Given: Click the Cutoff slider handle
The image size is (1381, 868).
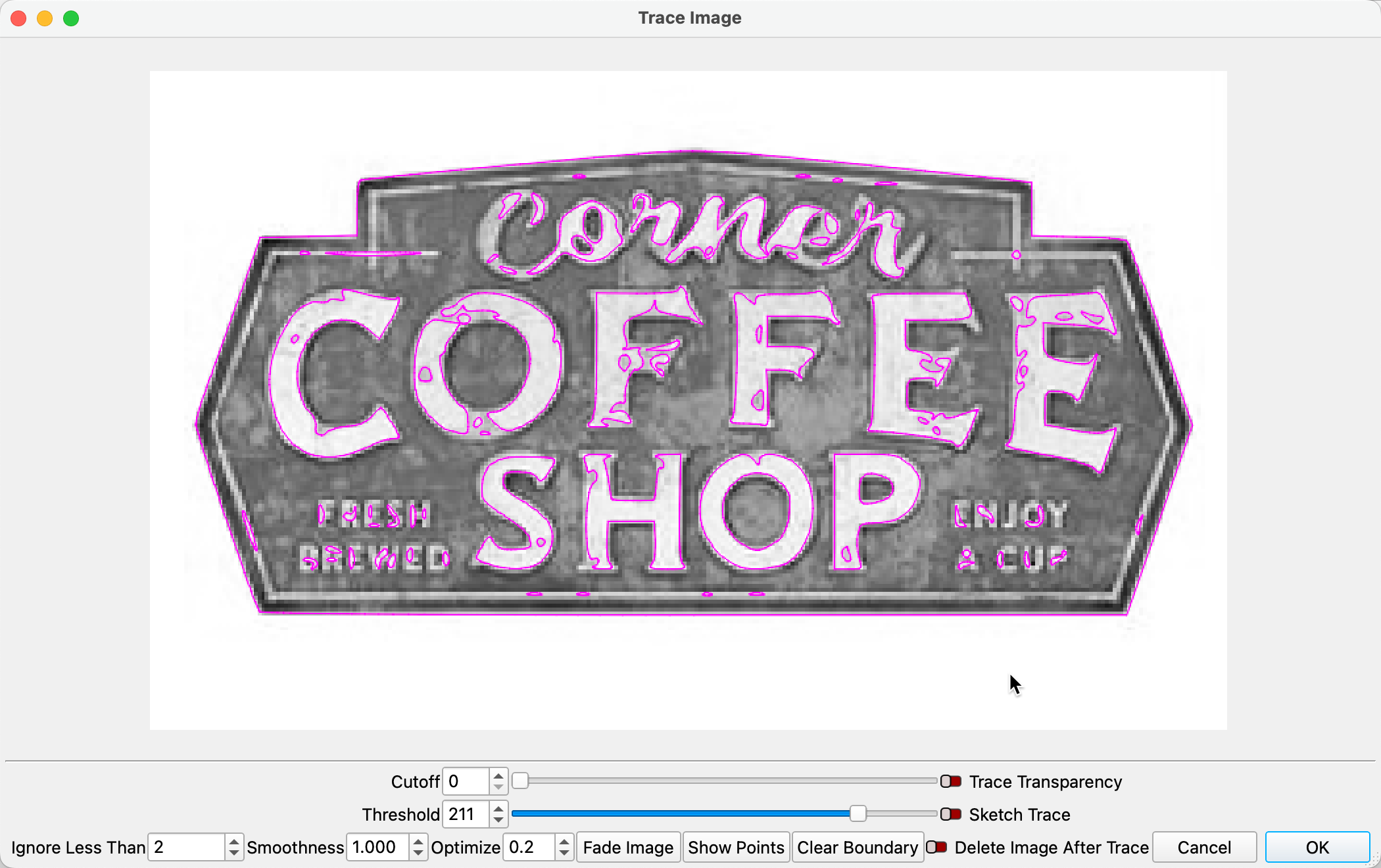Looking at the screenshot, I should pyautogui.click(x=520, y=781).
